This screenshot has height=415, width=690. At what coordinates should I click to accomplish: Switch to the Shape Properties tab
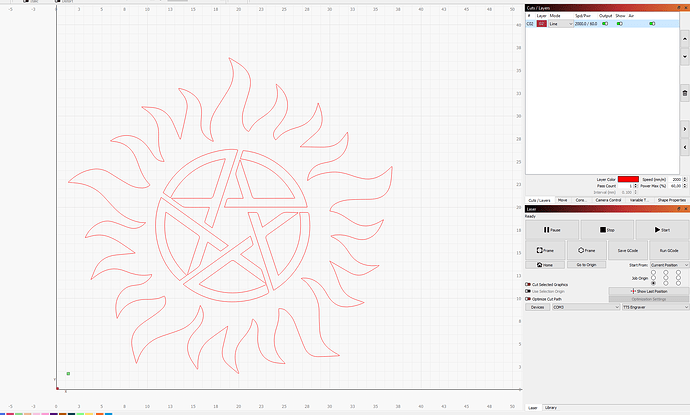(672, 200)
